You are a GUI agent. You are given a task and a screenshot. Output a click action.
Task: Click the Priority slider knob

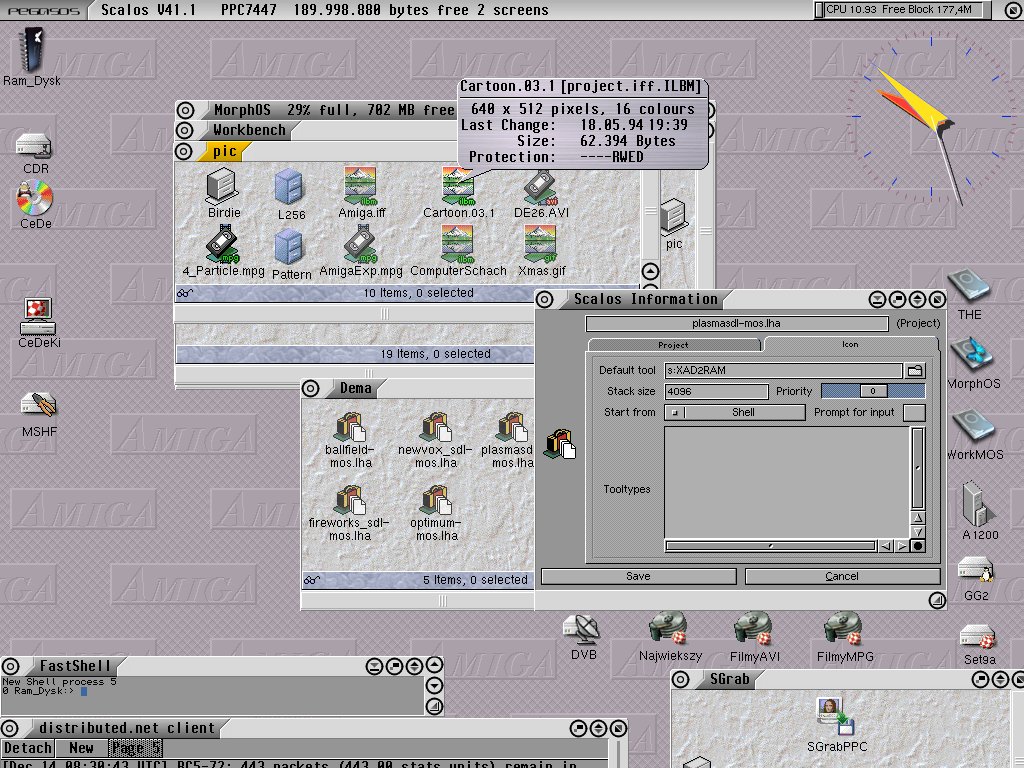tap(873, 391)
